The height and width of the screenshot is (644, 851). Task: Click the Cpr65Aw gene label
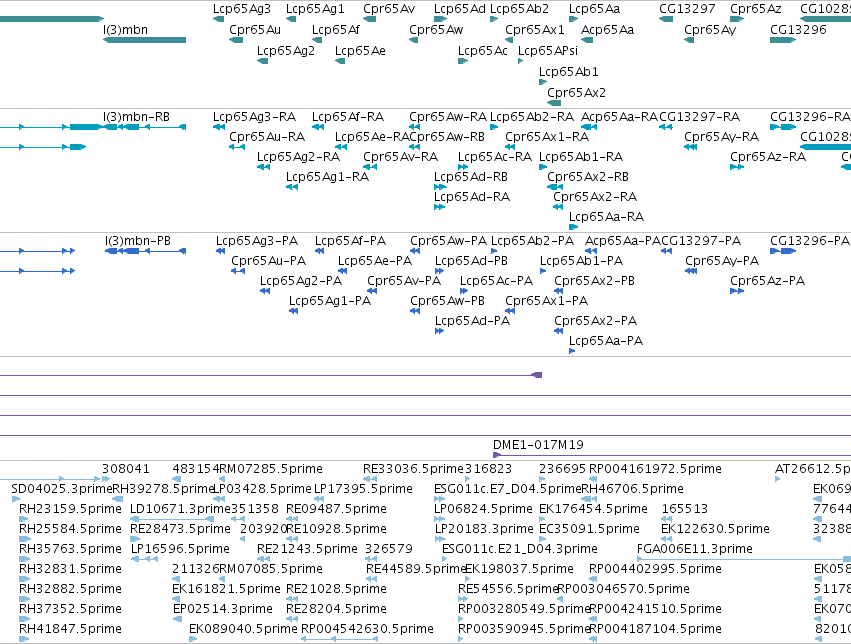tap(436, 30)
